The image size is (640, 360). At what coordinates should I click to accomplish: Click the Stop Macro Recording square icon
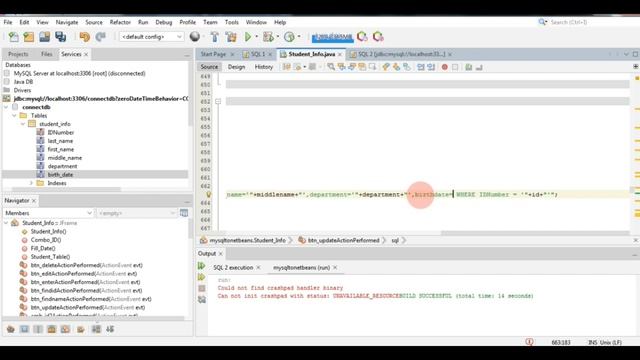click(x=455, y=67)
